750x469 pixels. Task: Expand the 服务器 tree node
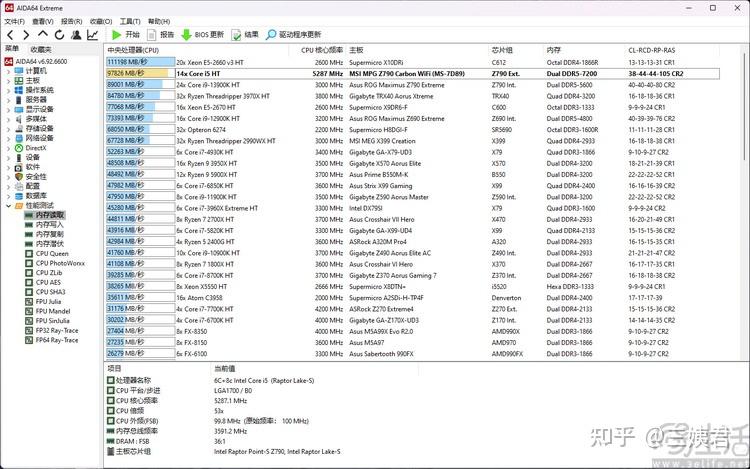[x=8, y=100]
